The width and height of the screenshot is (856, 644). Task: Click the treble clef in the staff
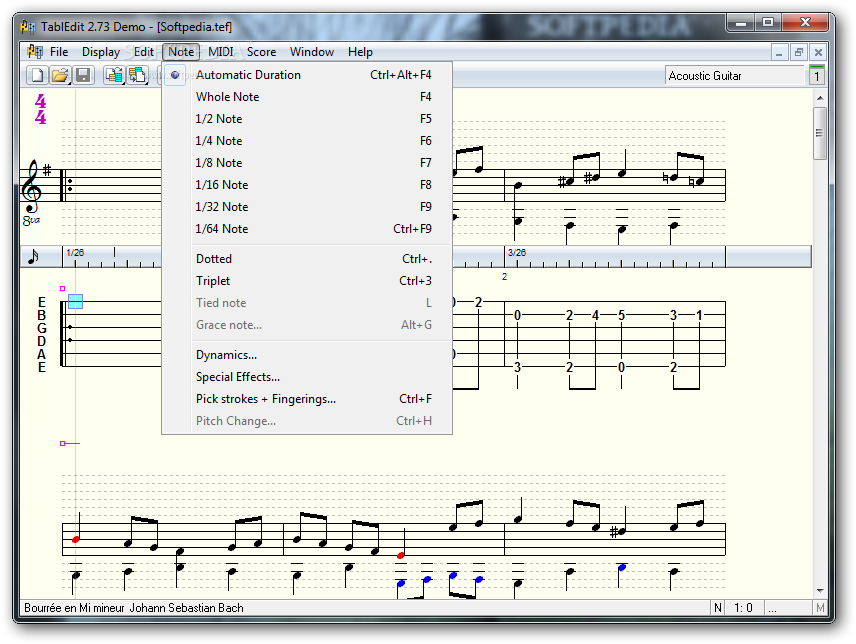pos(31,186)
